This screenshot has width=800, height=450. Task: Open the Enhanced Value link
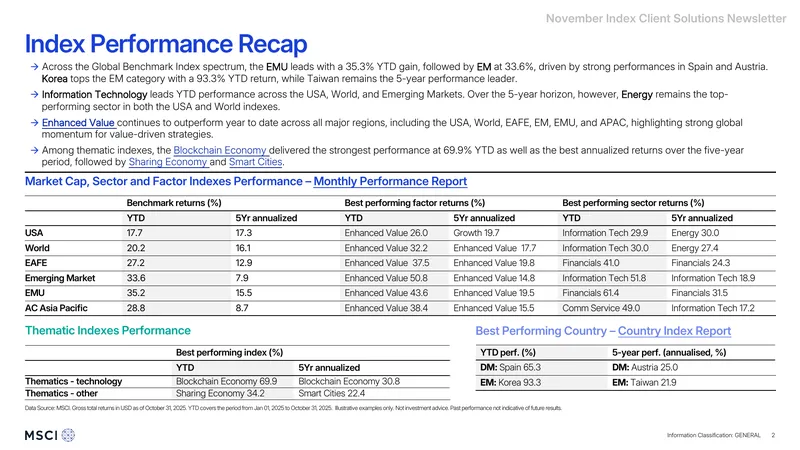coord(78,122)
